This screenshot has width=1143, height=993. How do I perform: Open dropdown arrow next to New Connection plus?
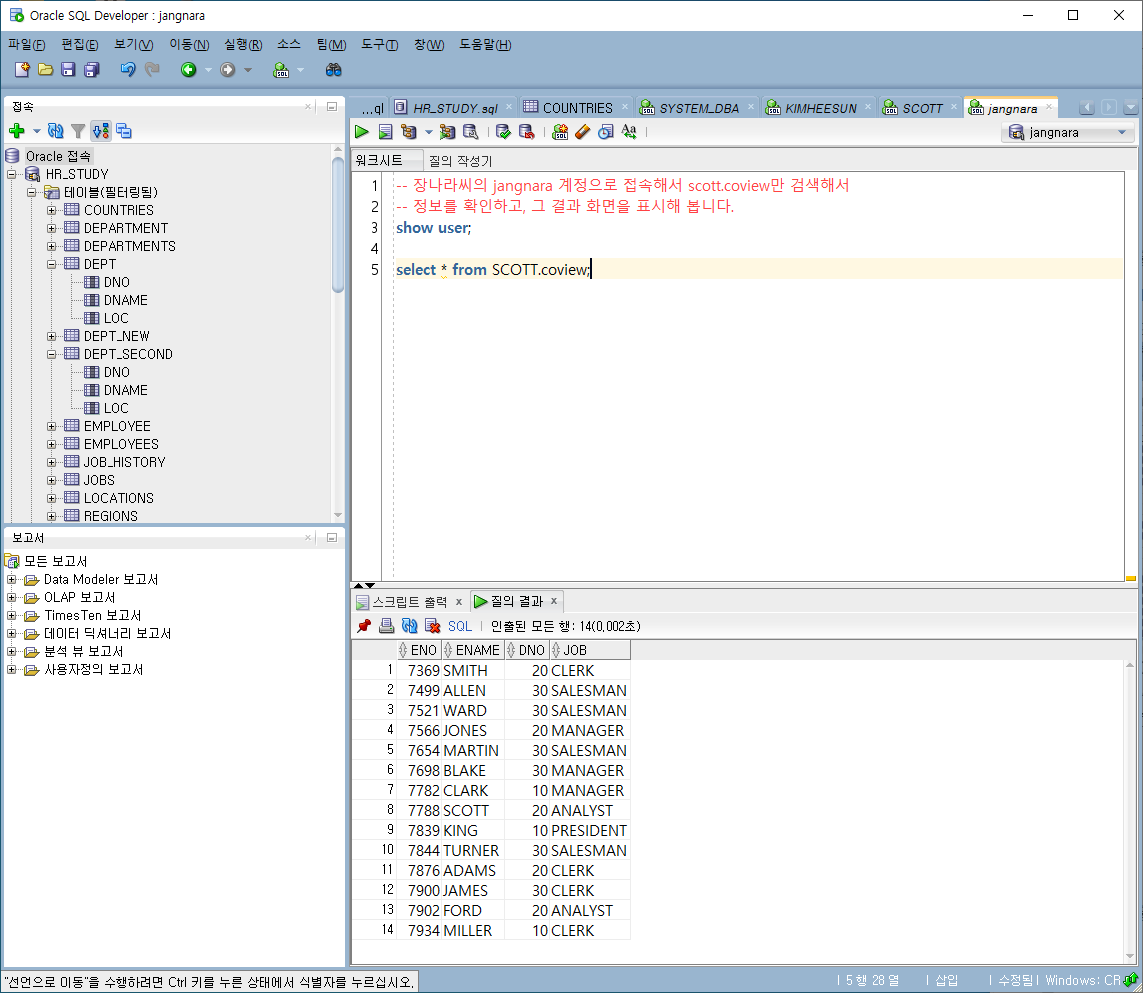(x=36, y=131)
